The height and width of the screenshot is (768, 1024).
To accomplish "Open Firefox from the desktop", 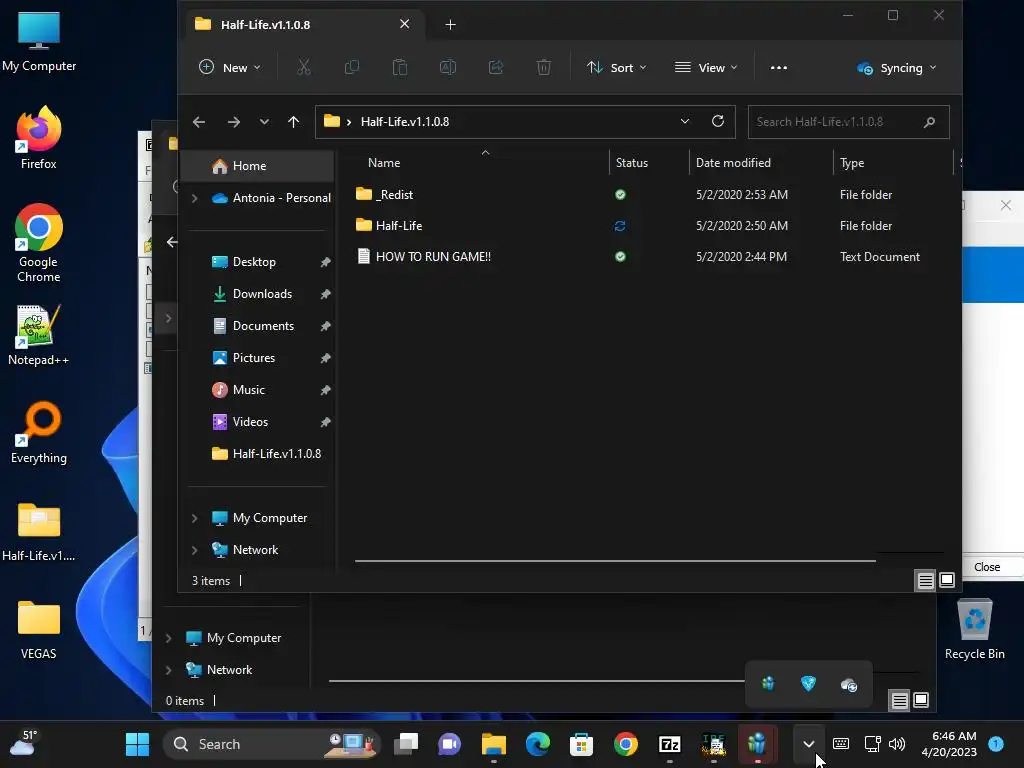I will tap(39, 138).
